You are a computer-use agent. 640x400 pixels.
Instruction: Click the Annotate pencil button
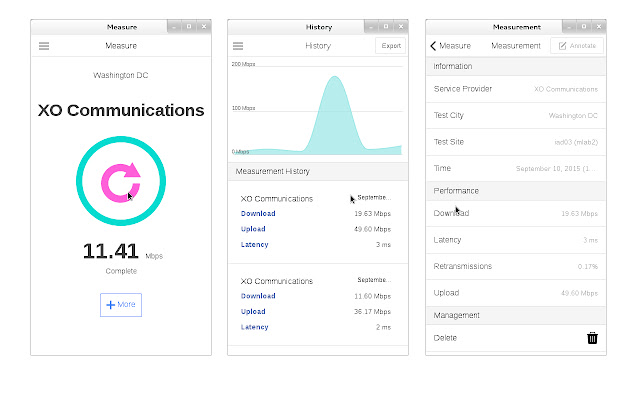[x=577, y=46]
